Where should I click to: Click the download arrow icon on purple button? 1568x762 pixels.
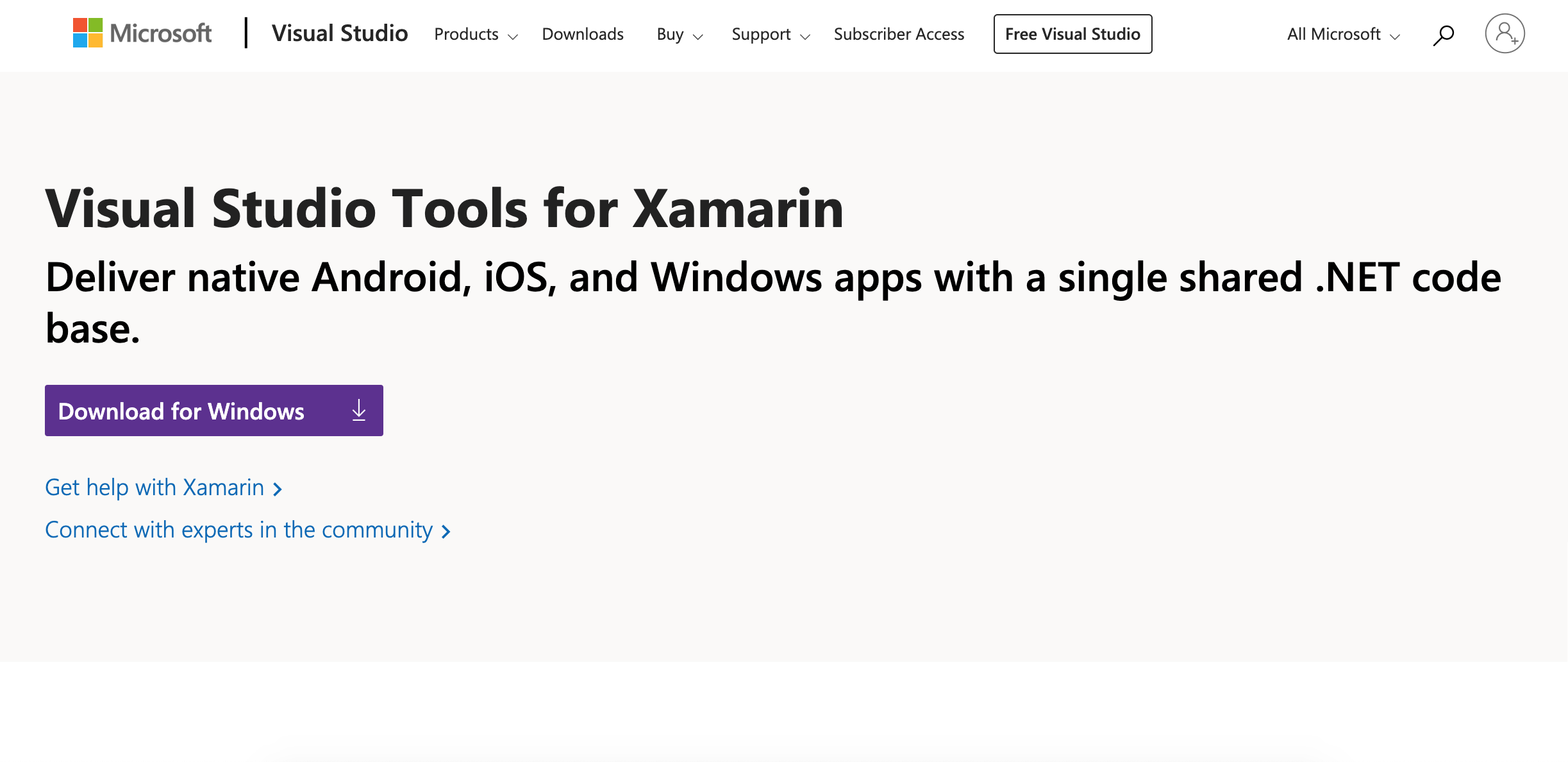[x=359, y=411]
